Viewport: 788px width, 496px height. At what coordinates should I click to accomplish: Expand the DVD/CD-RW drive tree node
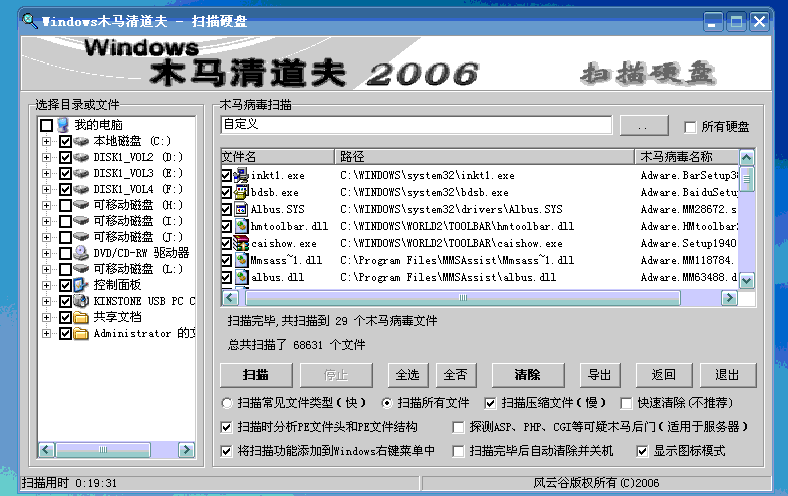46,253
